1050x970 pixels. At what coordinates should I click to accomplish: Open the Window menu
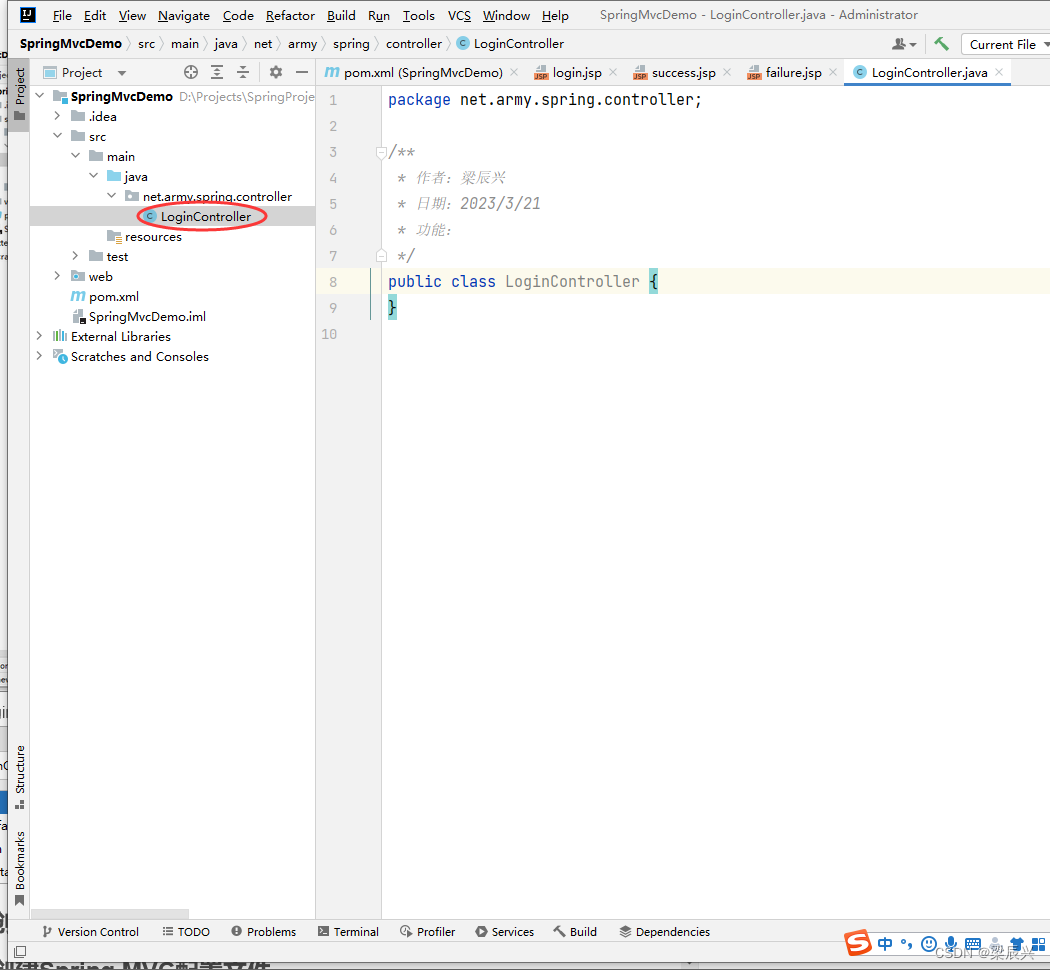click(506, 15)
